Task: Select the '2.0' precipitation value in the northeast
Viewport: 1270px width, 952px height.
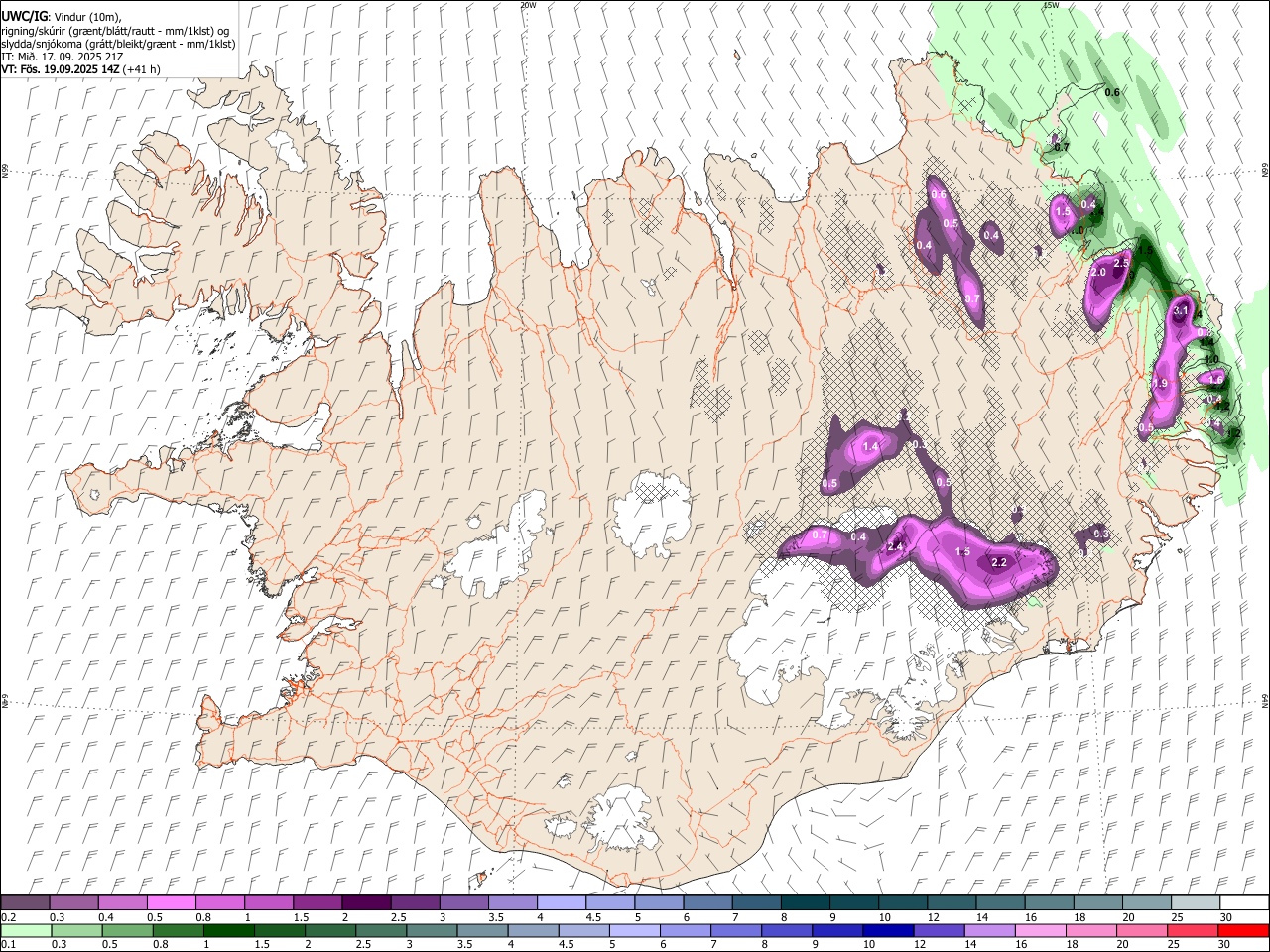Action: coord(1098,272)
